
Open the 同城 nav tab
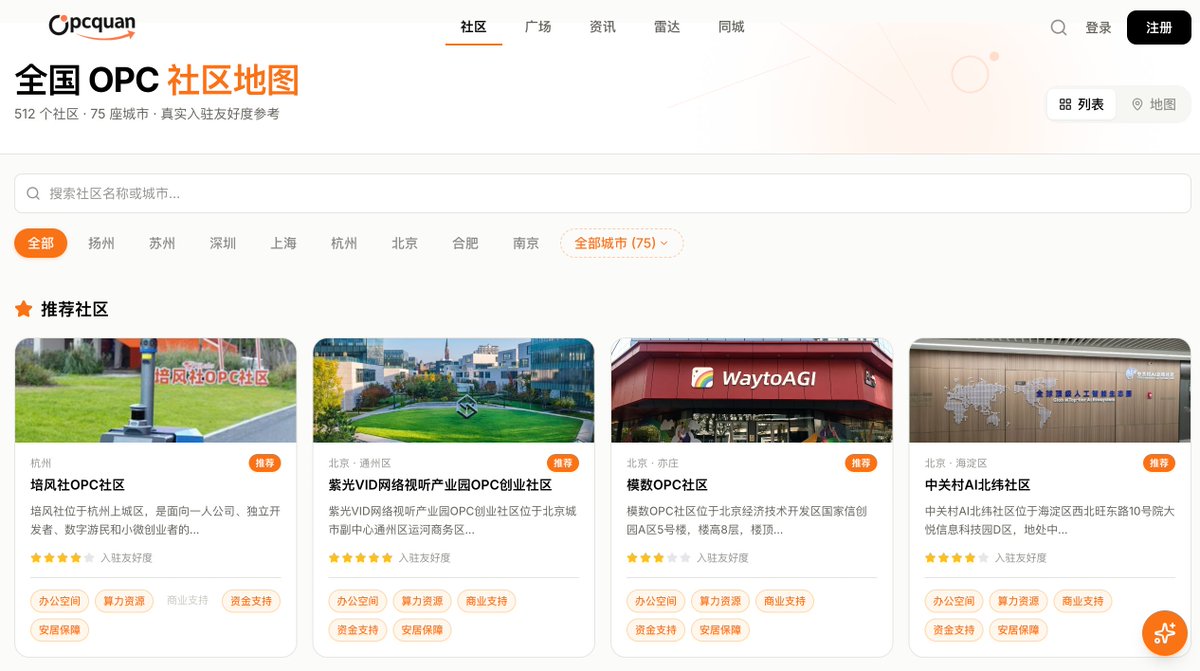pos(731,27)
